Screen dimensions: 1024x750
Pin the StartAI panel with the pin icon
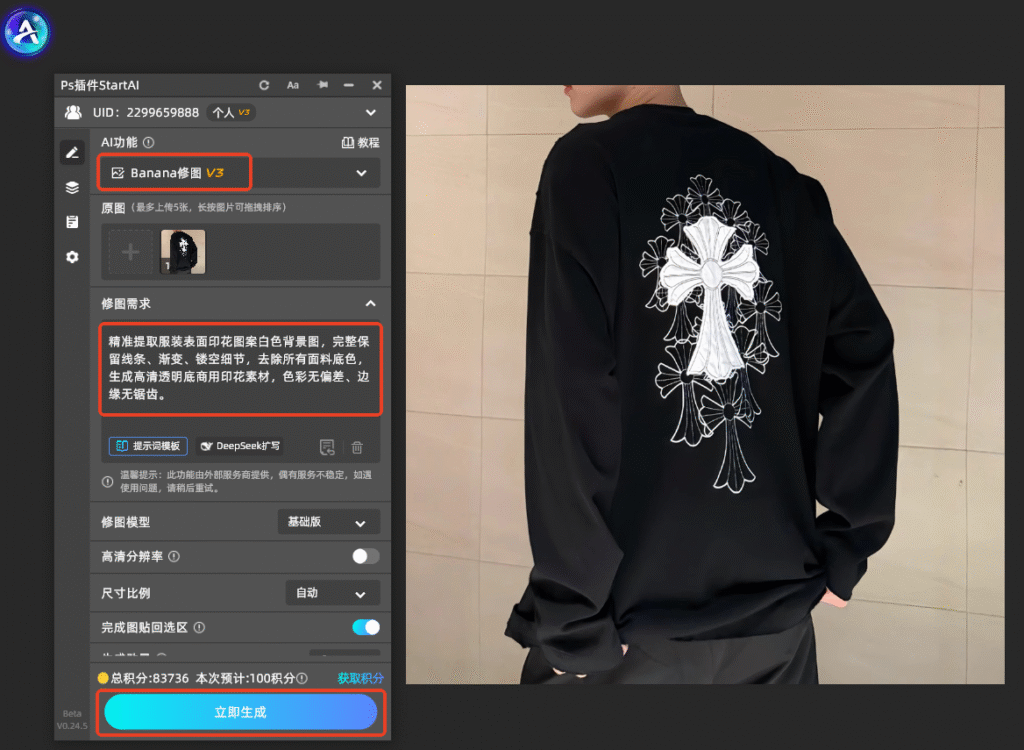click(x=323, y=85)
